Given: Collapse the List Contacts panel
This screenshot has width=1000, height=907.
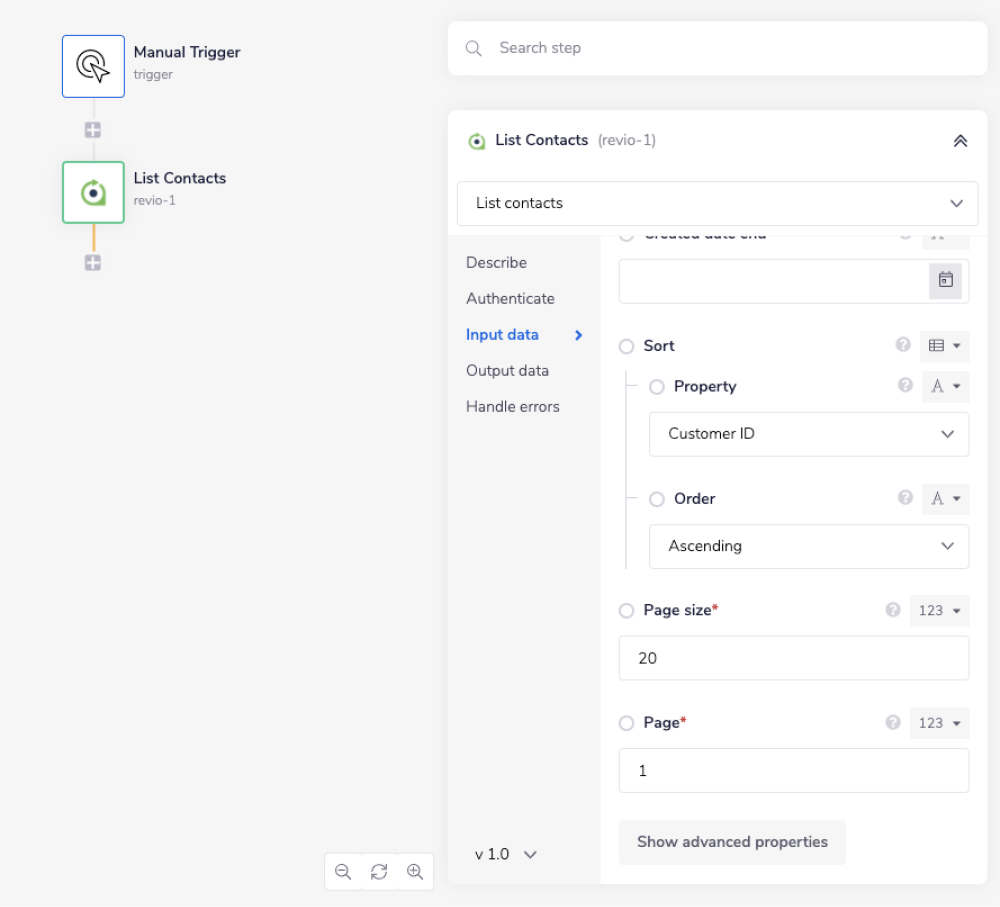Looking at the screenshot, I should point(960,141).
